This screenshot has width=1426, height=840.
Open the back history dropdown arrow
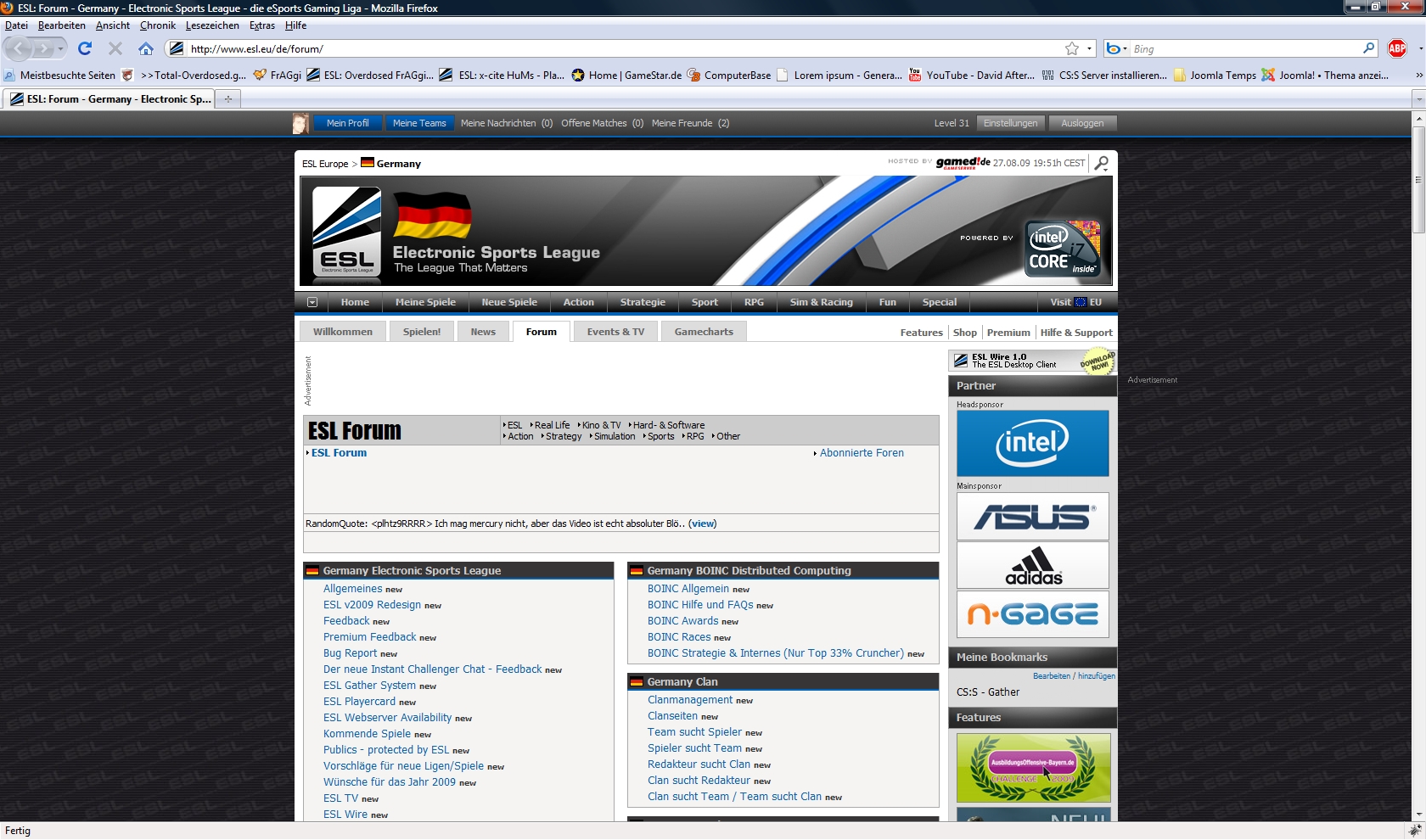[60, 48]
